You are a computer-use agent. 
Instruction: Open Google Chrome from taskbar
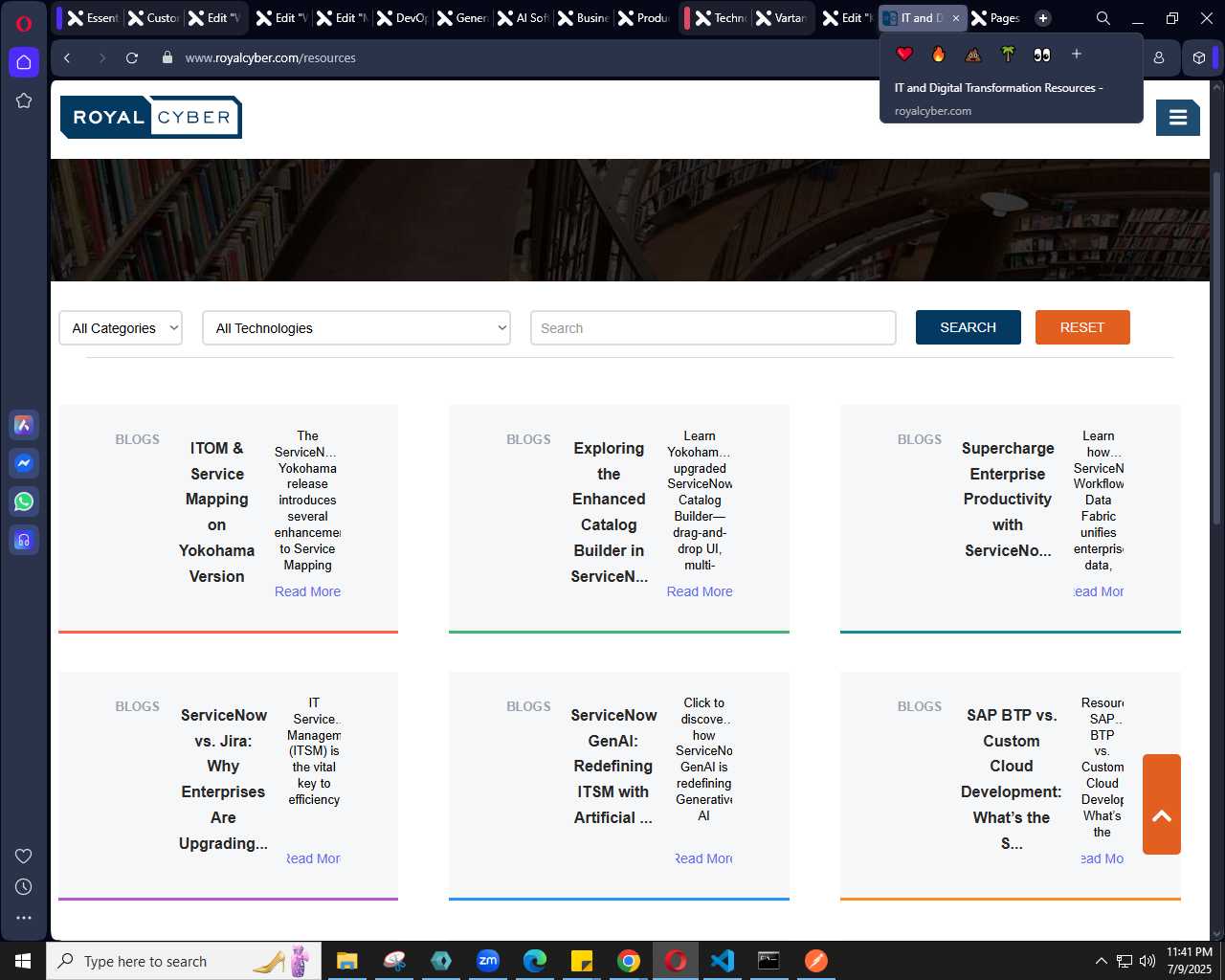pos(629,961)
